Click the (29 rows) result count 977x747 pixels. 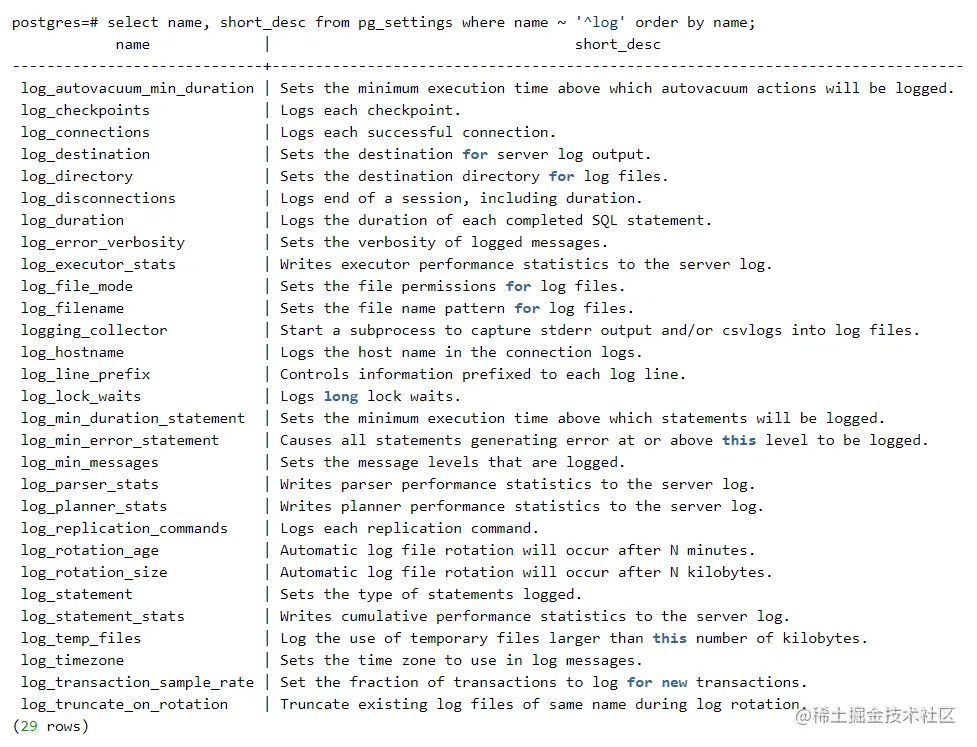coord(50,726)
